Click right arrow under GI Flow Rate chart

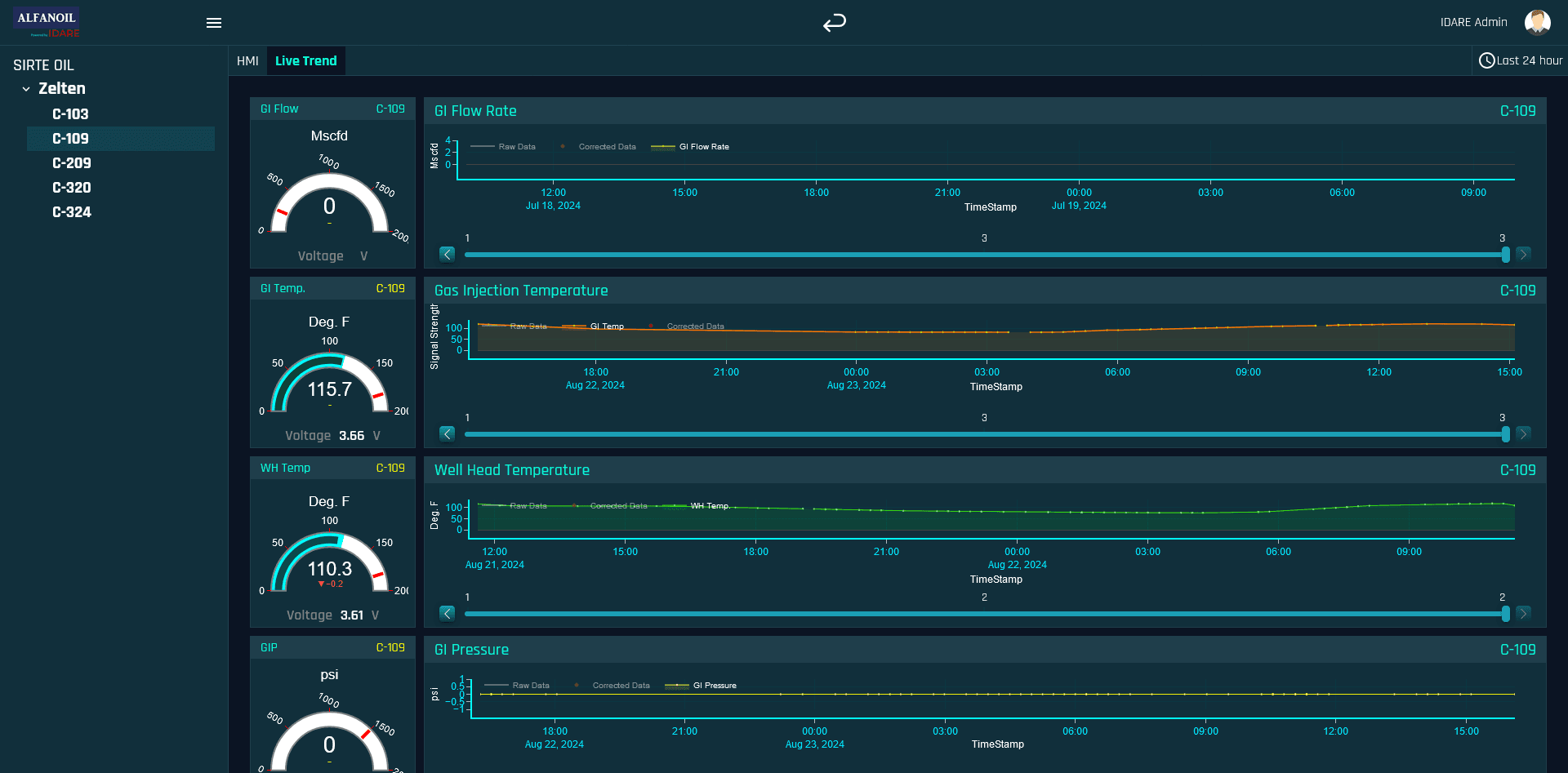pos(1523,254)
